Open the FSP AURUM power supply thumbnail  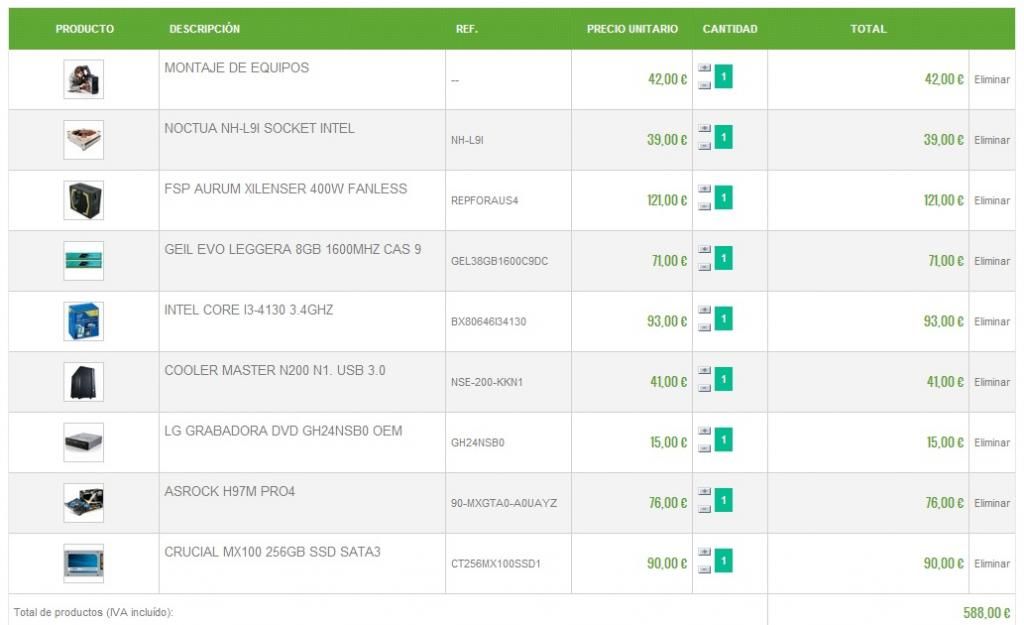point(84,200)
